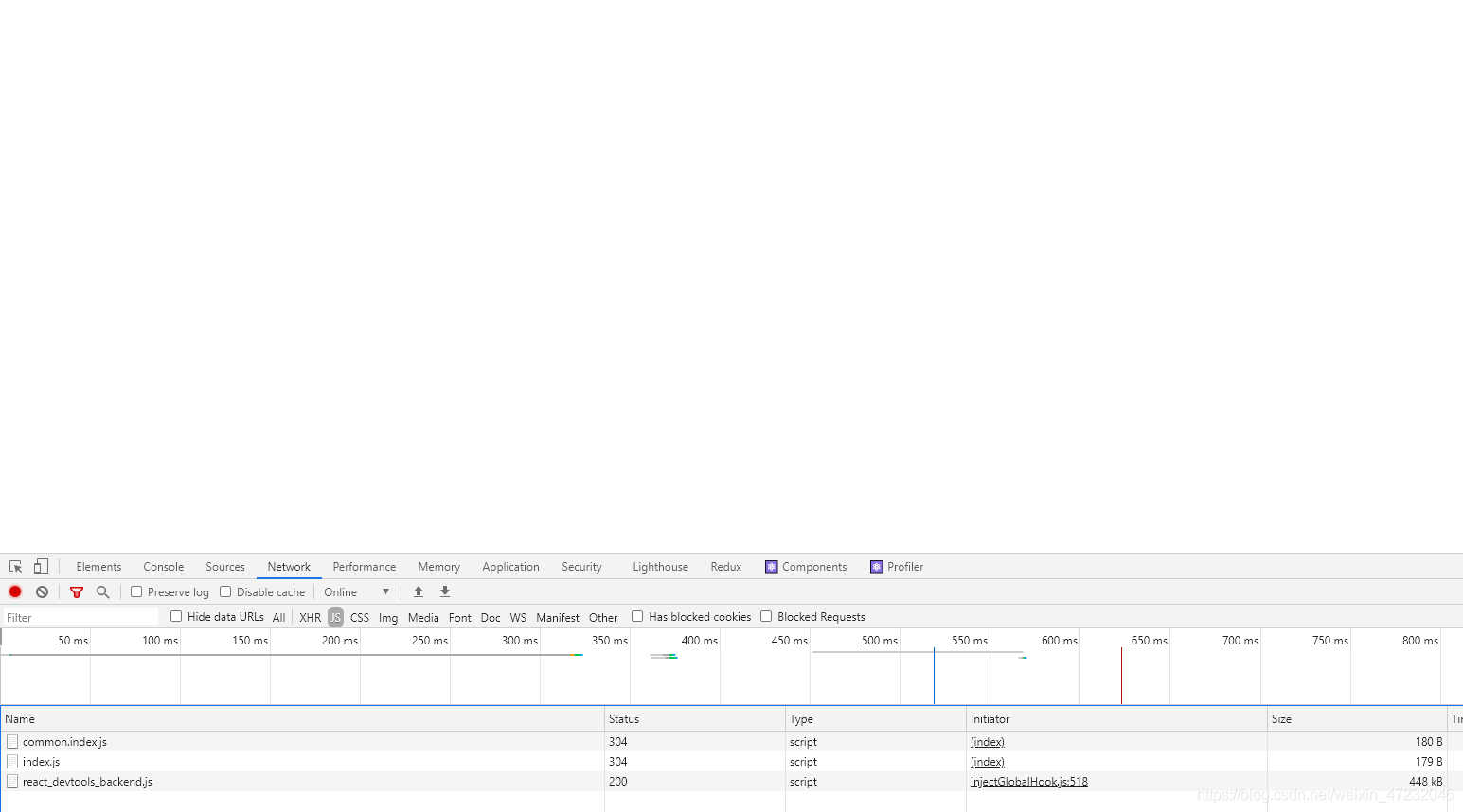Switch to the Elements tab
Viewport: 1463px width, 812px height.
click(x=98, y=567)
